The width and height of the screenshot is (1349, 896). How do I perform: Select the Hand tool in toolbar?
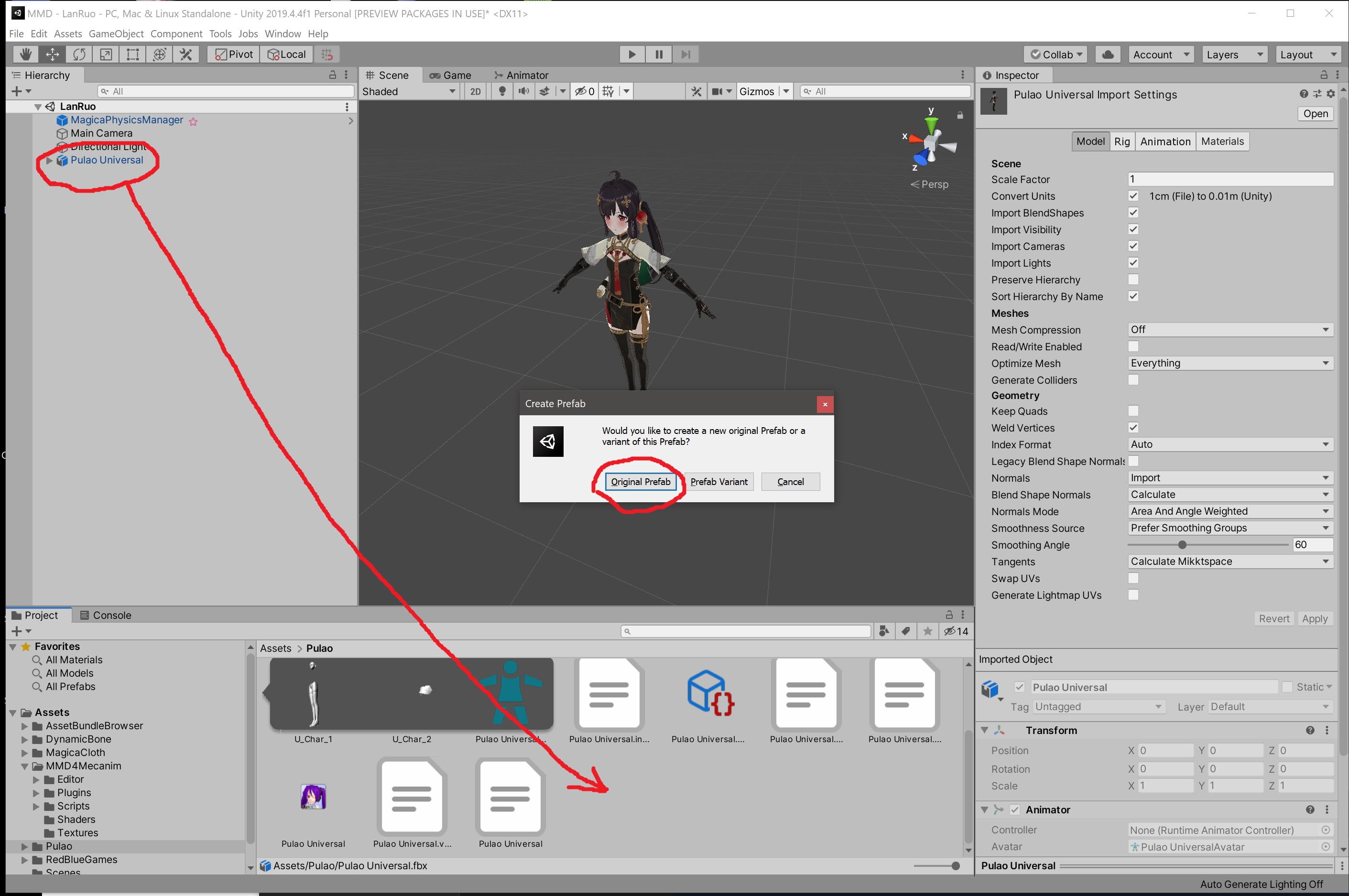point(26,54)
